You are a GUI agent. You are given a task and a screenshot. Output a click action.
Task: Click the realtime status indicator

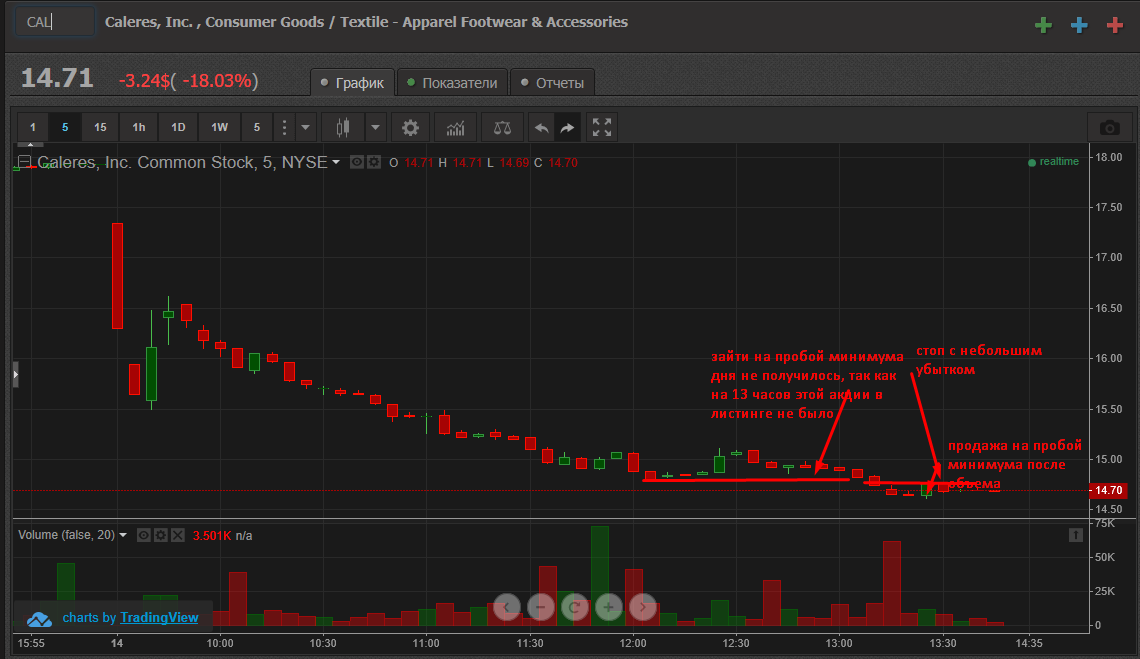(x=1053, y=161)
